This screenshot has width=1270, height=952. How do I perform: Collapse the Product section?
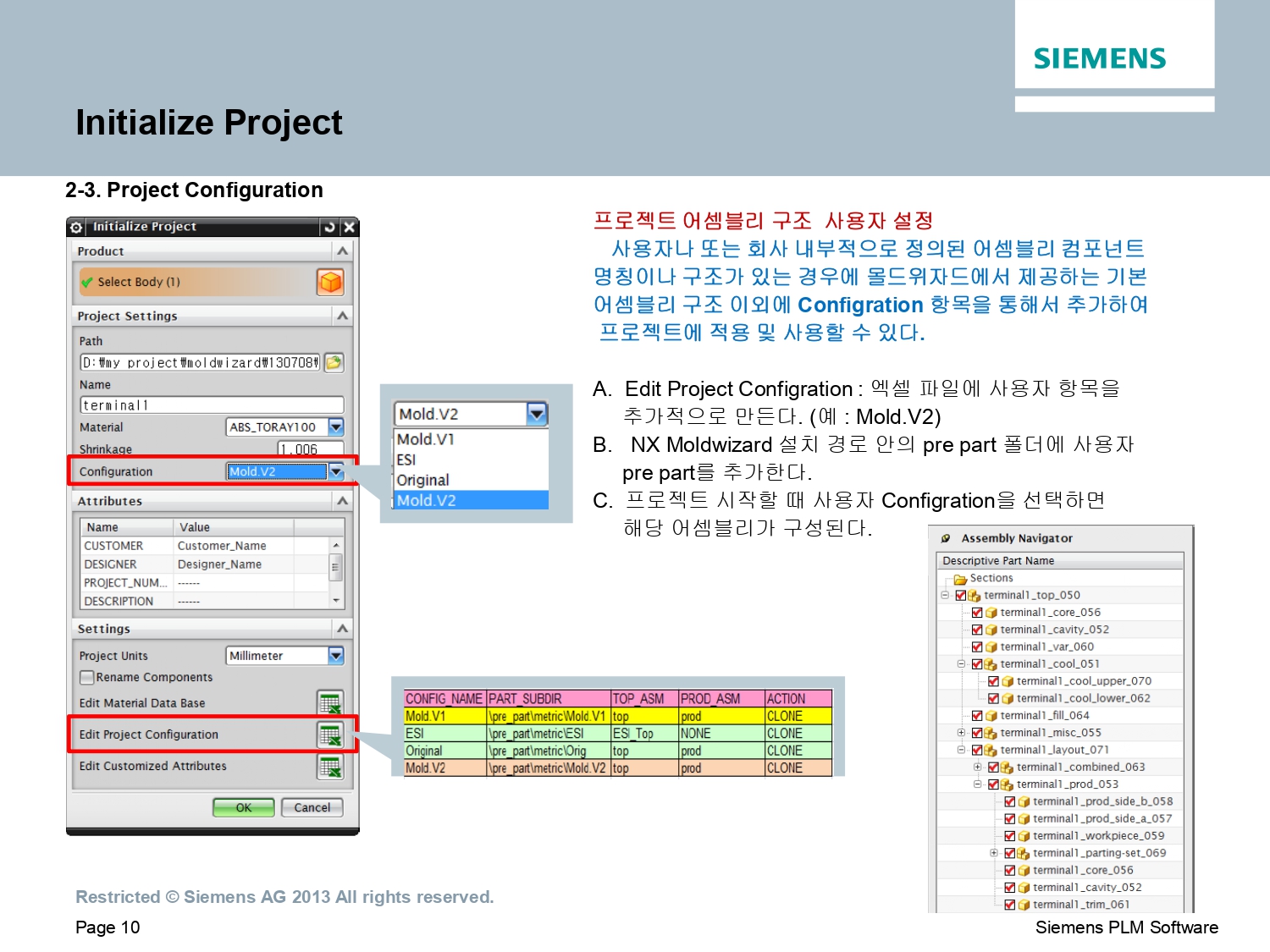342,251
